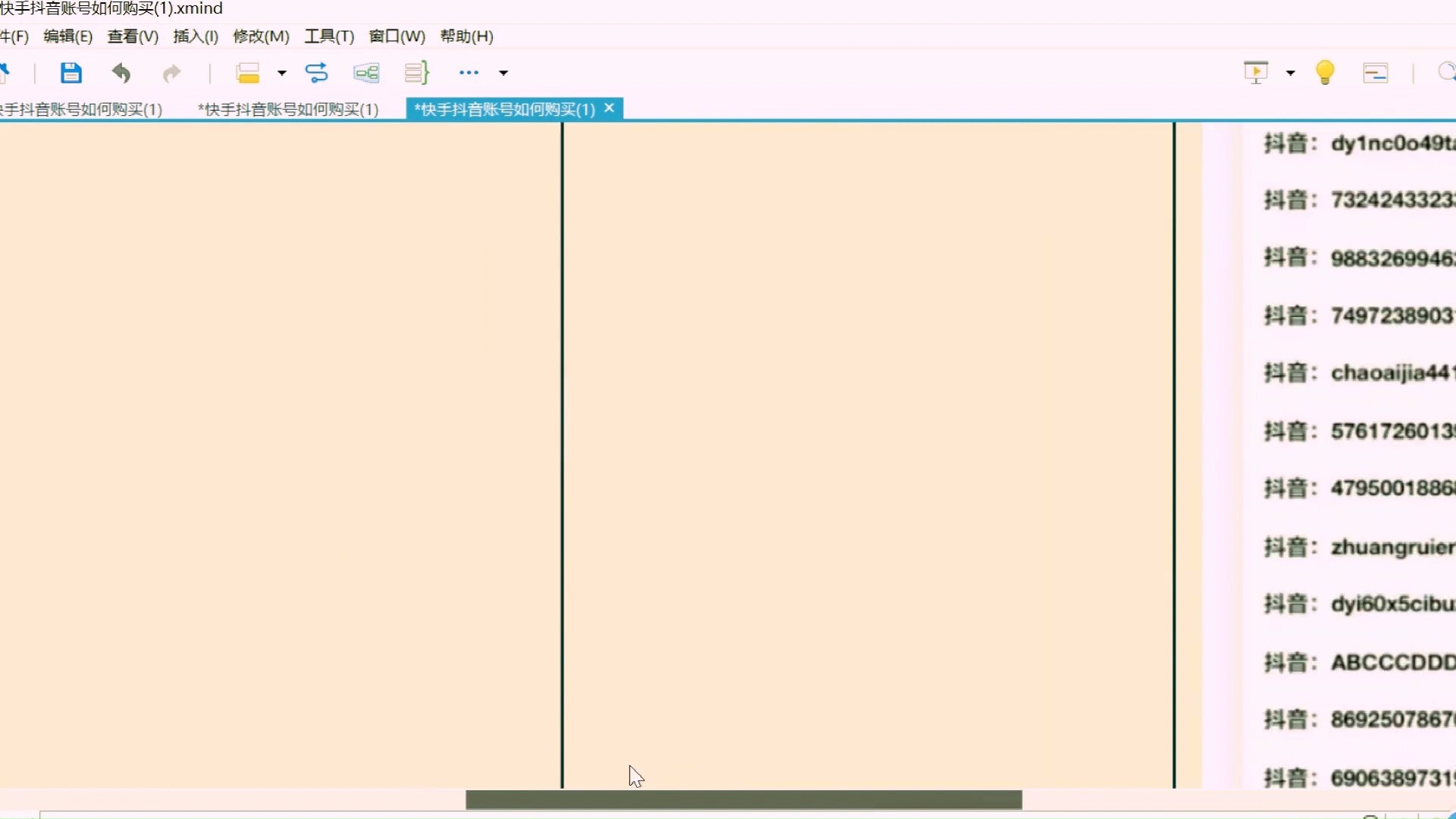Viewport: 1456px width, 819px height.
Task: Select the topic 抖音: chaoaijia44
Action: [1359, 373]
